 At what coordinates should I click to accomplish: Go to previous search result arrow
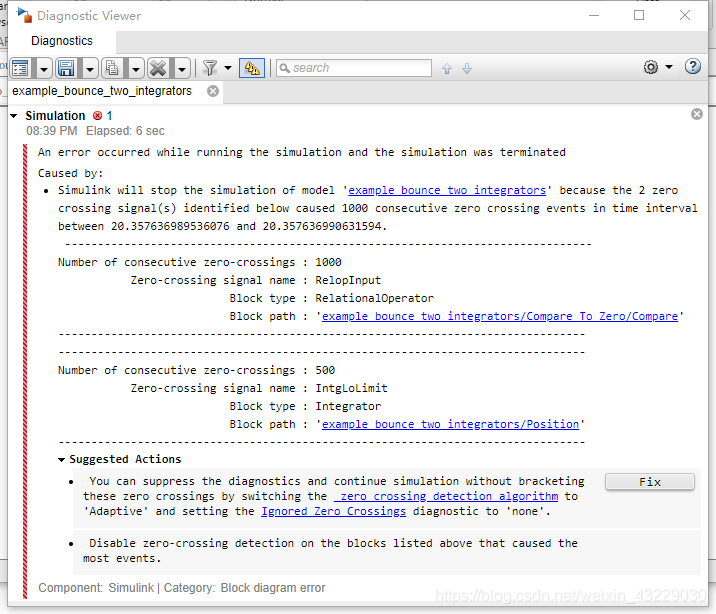(447, 68)
